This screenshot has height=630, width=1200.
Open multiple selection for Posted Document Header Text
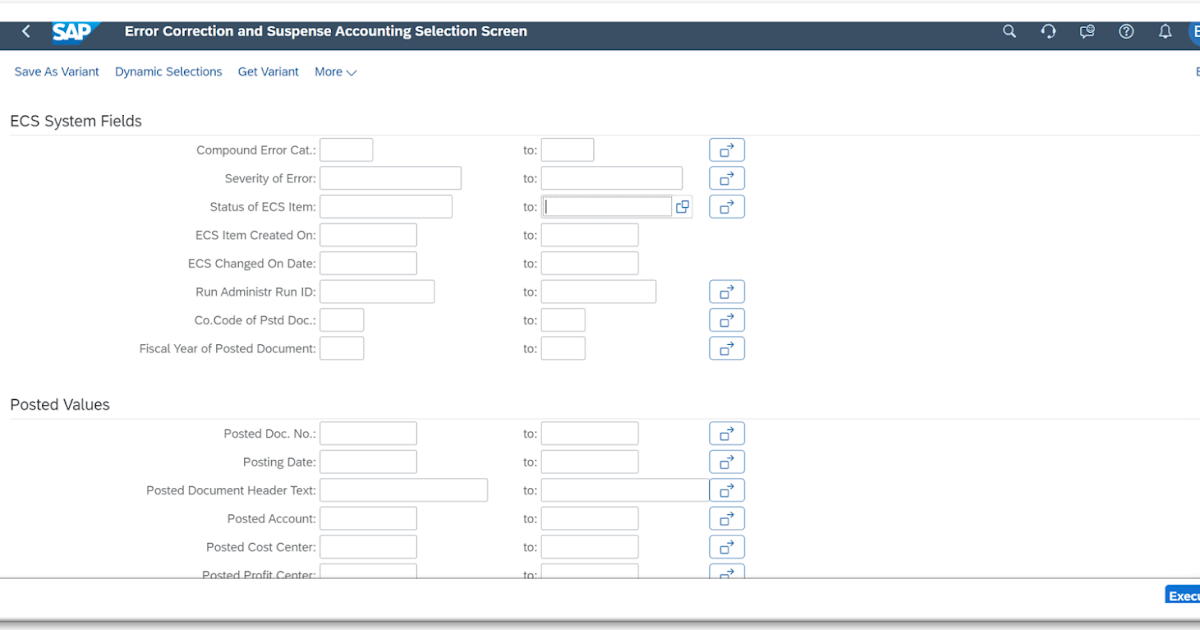(x=727, y=490)
